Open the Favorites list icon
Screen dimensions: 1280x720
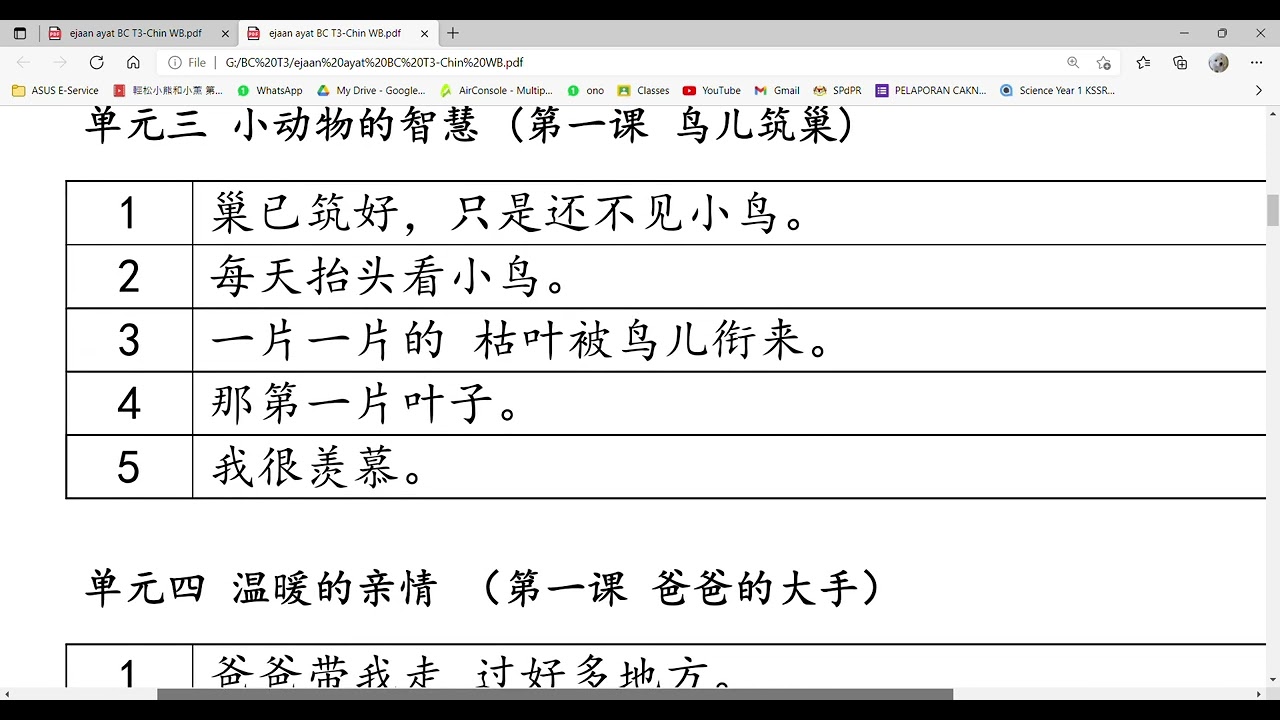click(1143, 62)
